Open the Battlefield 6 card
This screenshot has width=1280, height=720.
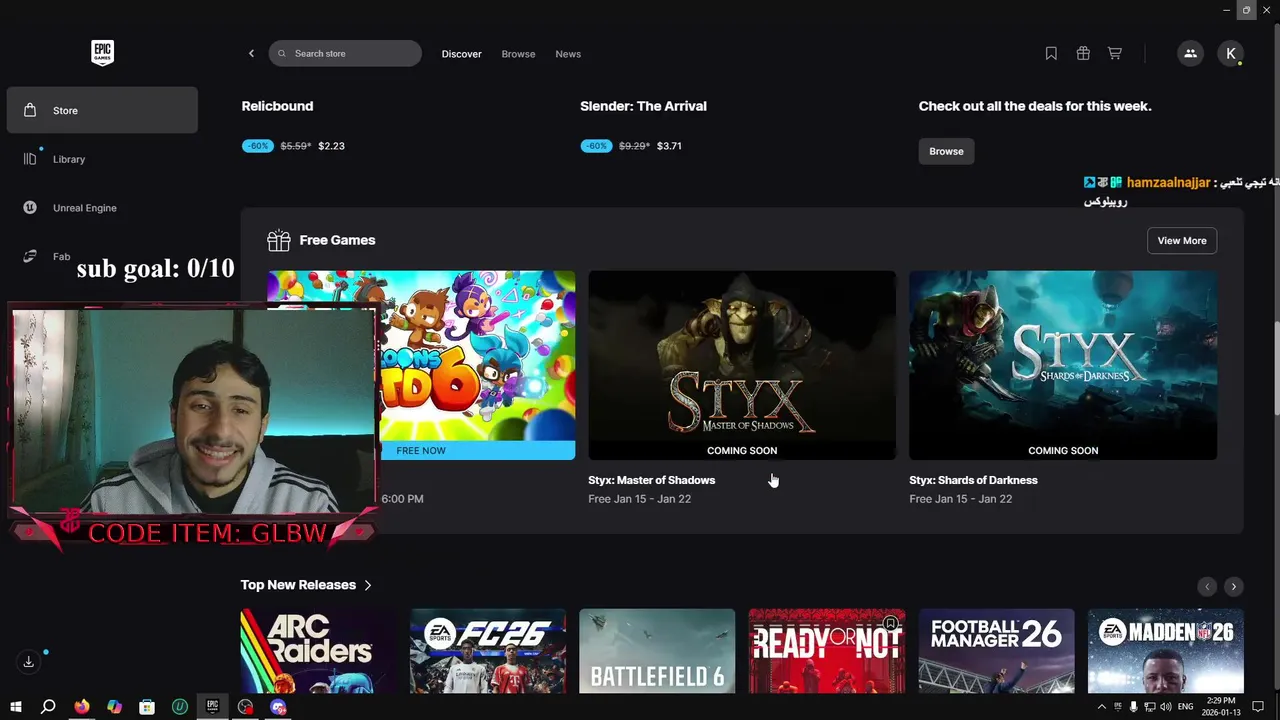tap(657, 651)
